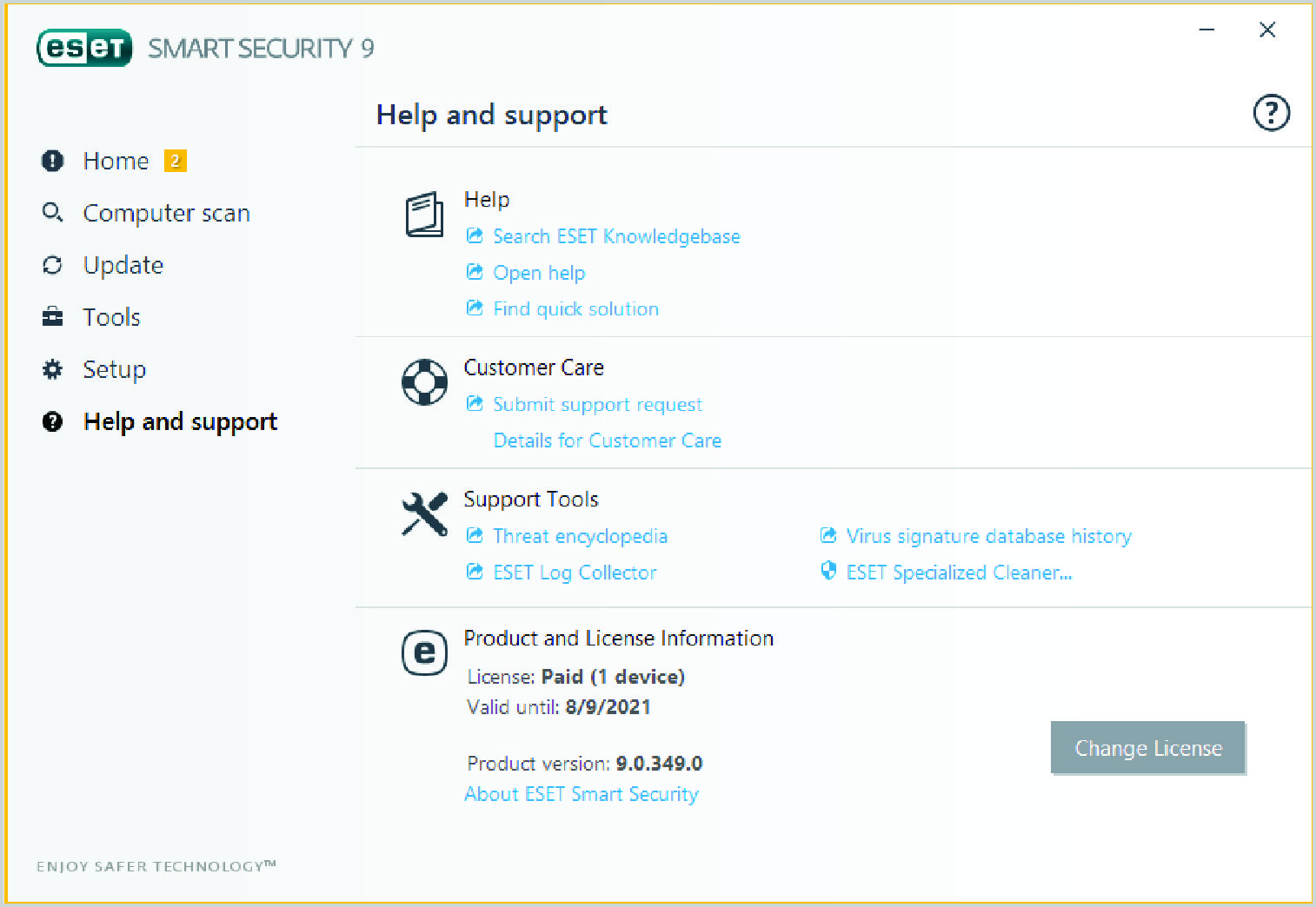Image resolution: width=1316 pixels, height=907 pixels.
Task: Click the ESET logo in header
Action: click(84, 48)
